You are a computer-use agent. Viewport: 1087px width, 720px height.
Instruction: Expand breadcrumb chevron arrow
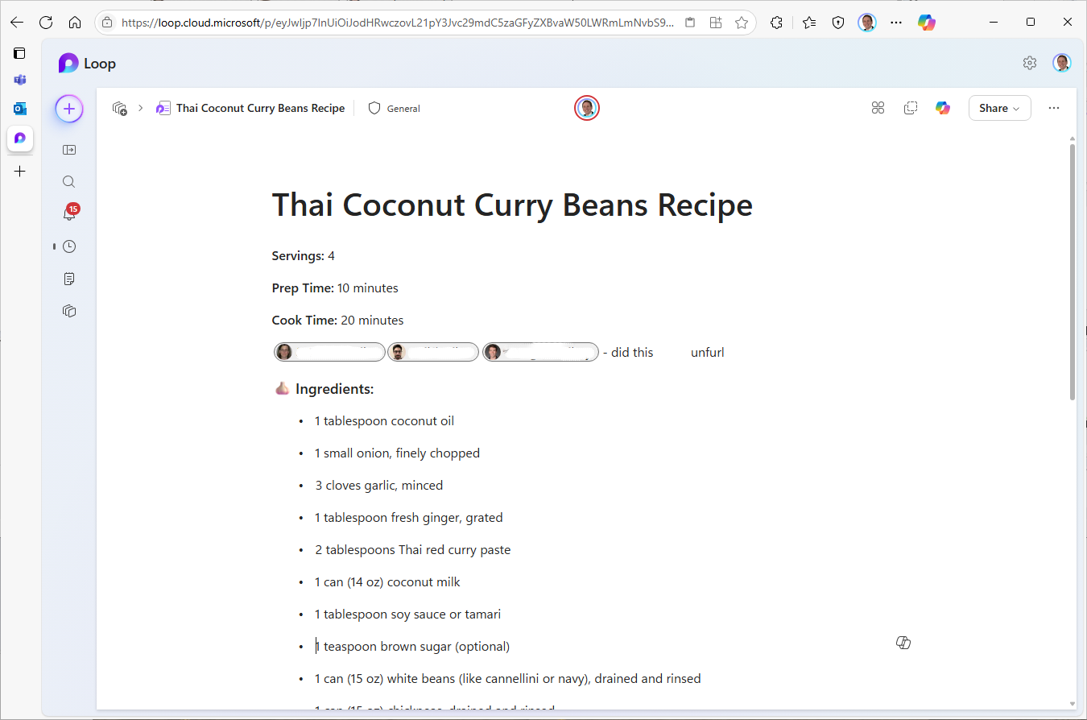141,108
